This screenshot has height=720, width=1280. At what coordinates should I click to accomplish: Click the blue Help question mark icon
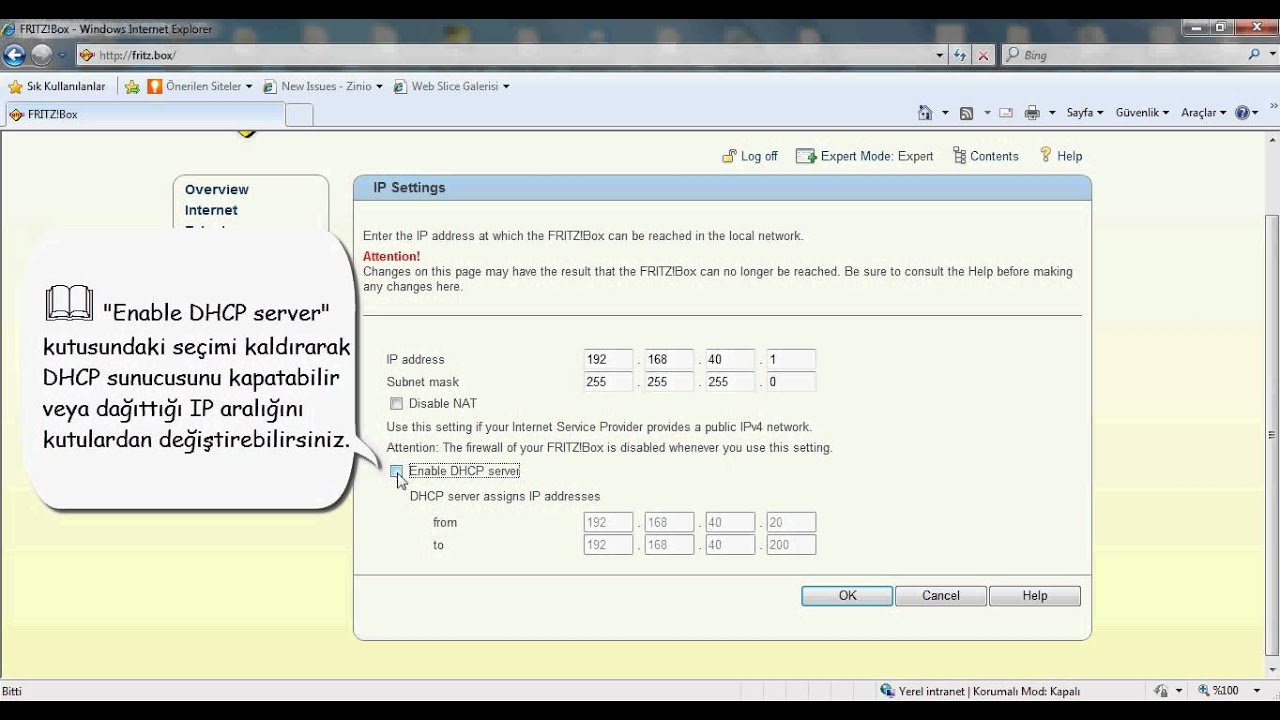(x=1243, y=113)
